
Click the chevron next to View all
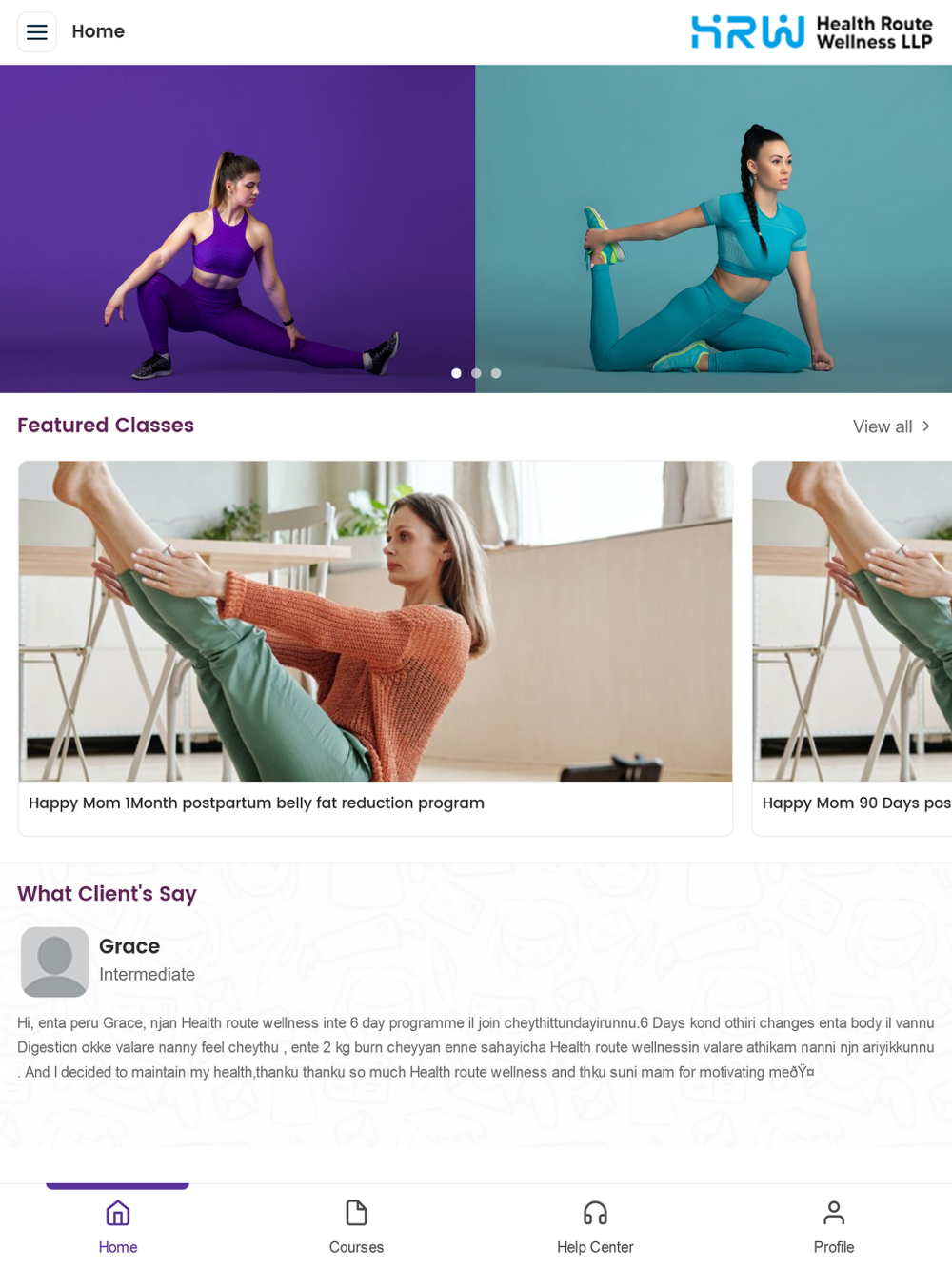tap(925, 426)
